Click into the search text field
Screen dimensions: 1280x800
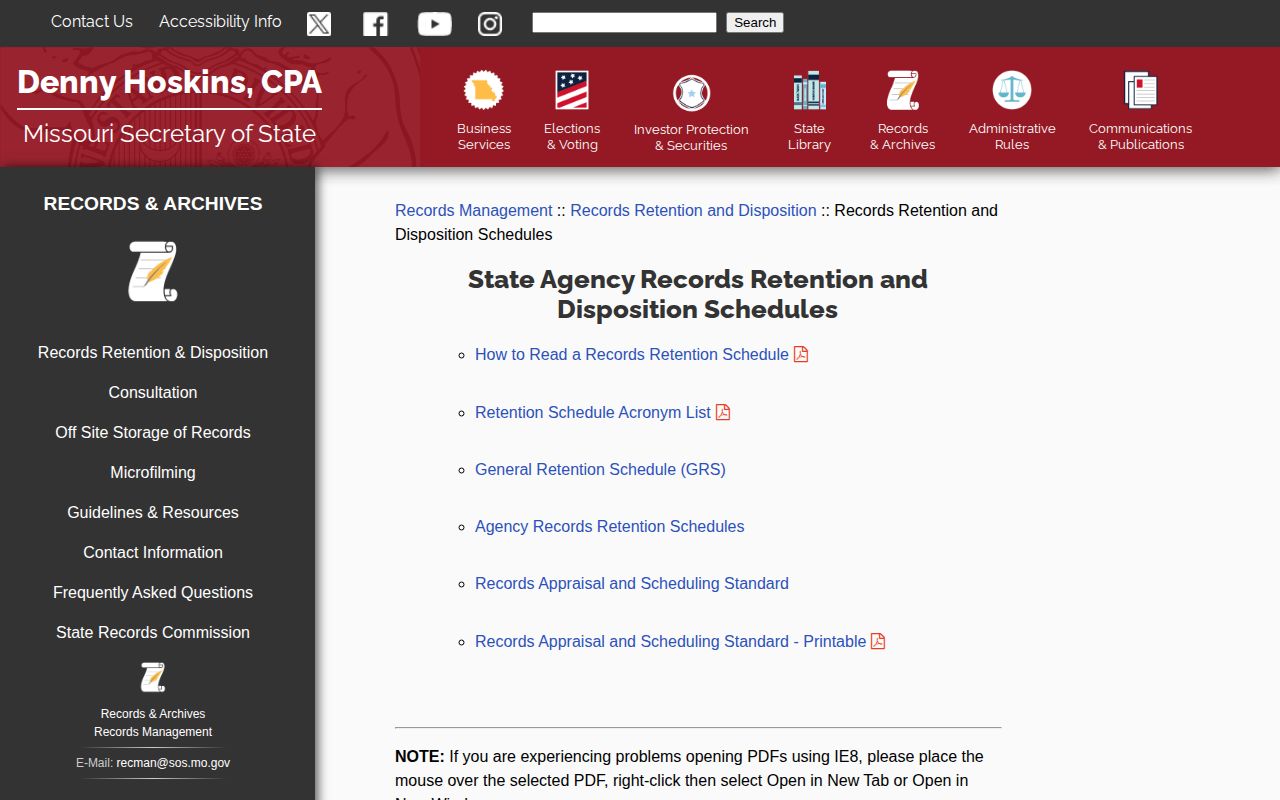[x=624, y=22]
